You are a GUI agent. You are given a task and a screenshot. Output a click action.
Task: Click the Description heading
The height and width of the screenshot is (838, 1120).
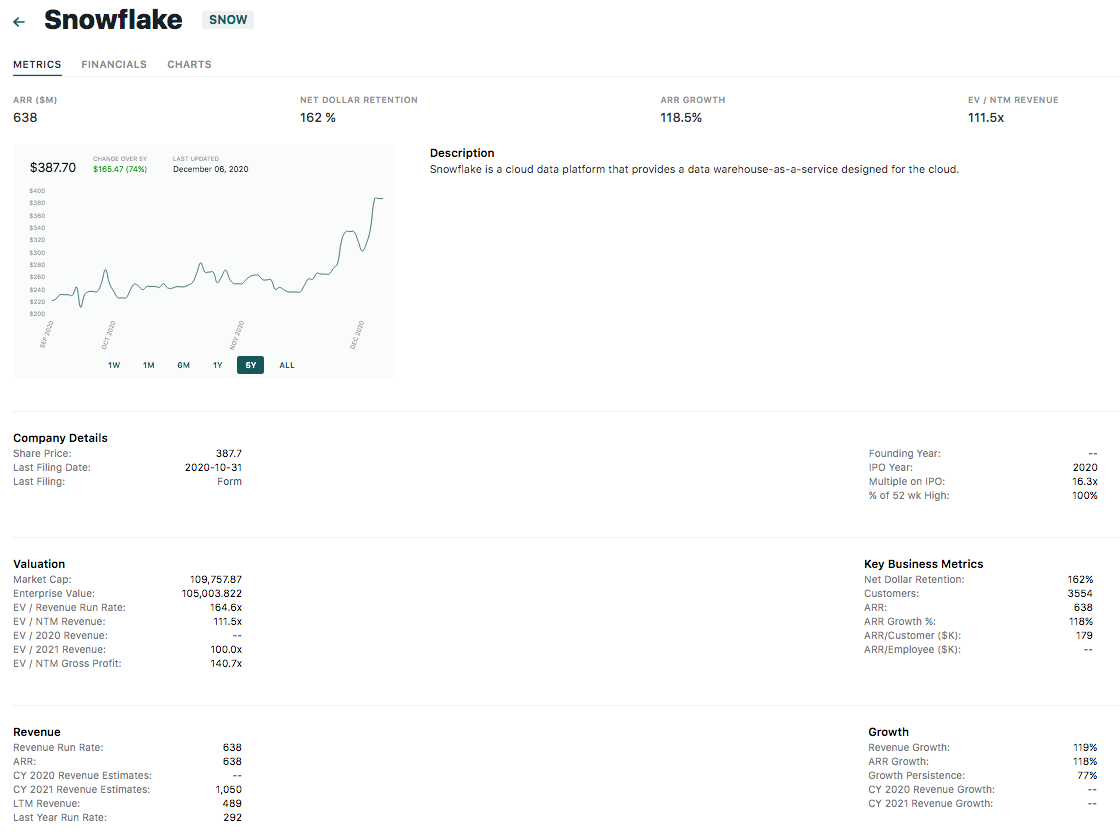(462, 153)
